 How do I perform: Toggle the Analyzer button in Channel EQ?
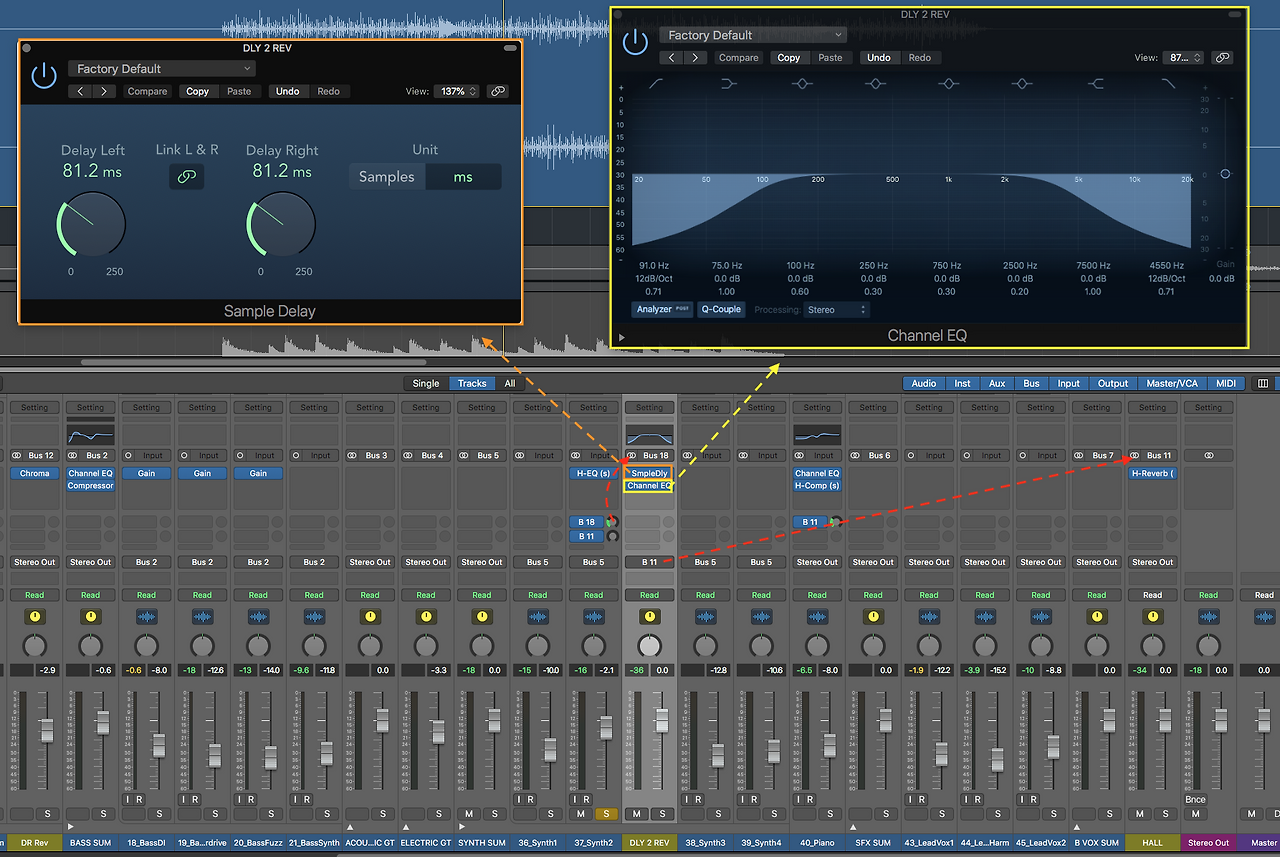(x=662, y=310)
